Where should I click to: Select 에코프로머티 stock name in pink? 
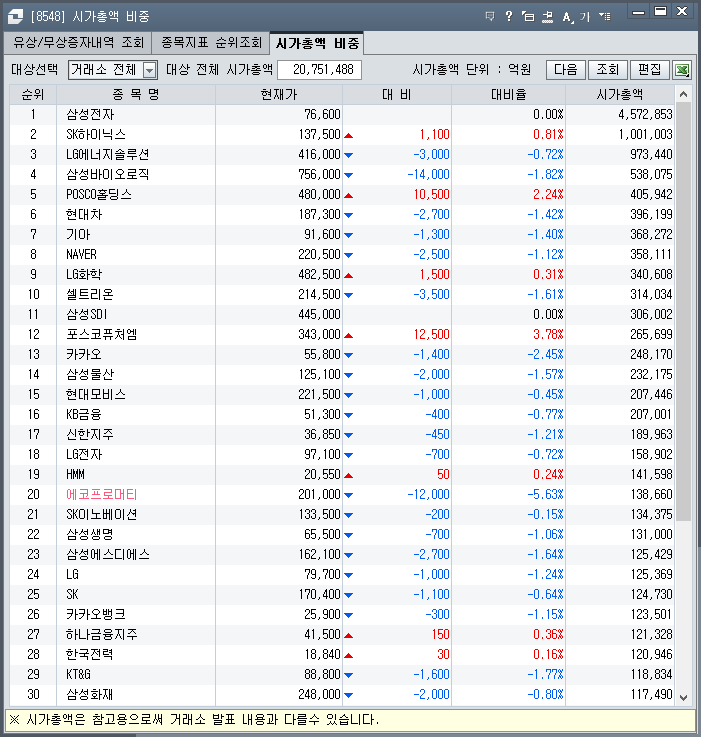click(102, 494)
